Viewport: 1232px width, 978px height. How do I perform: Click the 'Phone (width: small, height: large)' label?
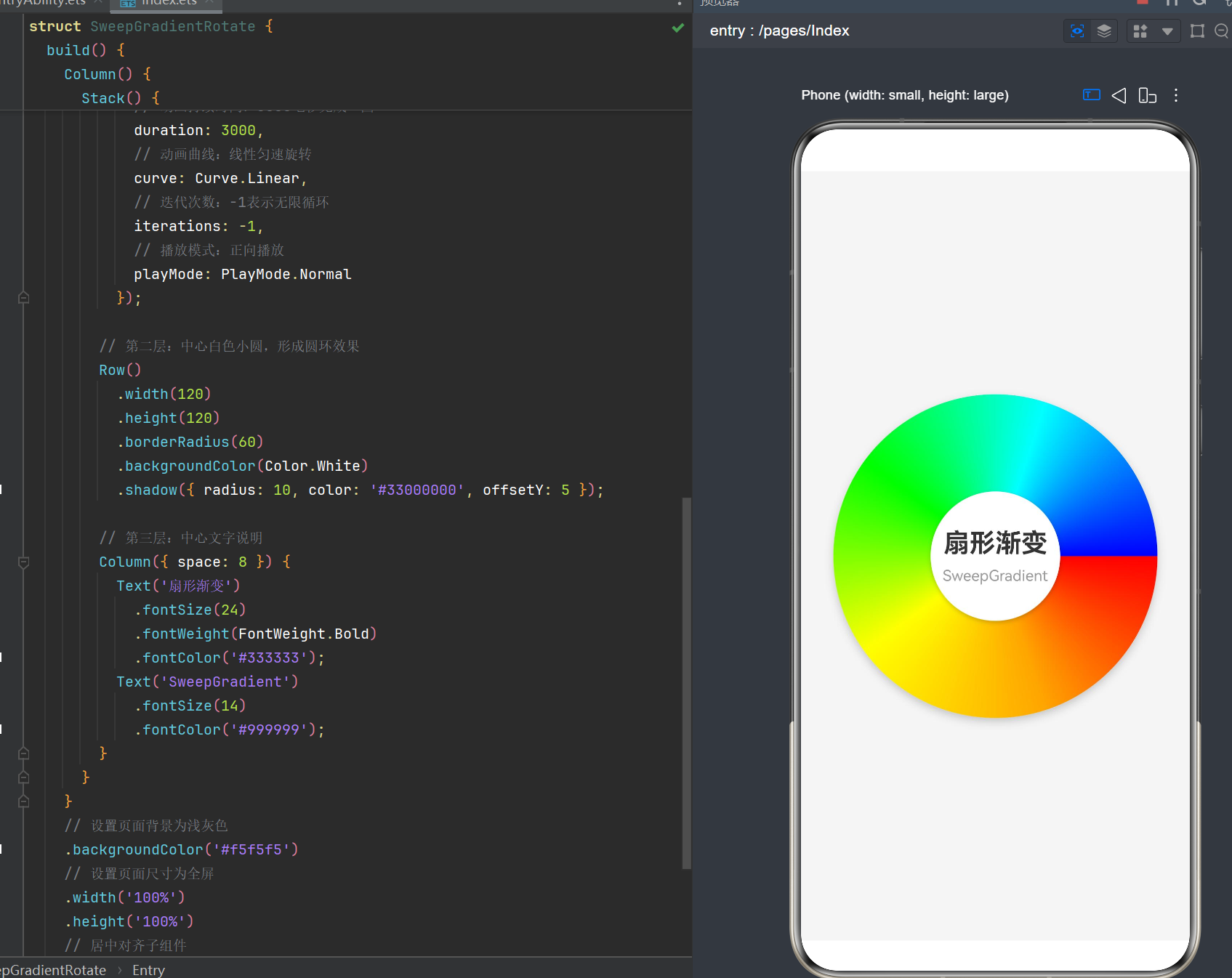[905, 95]
